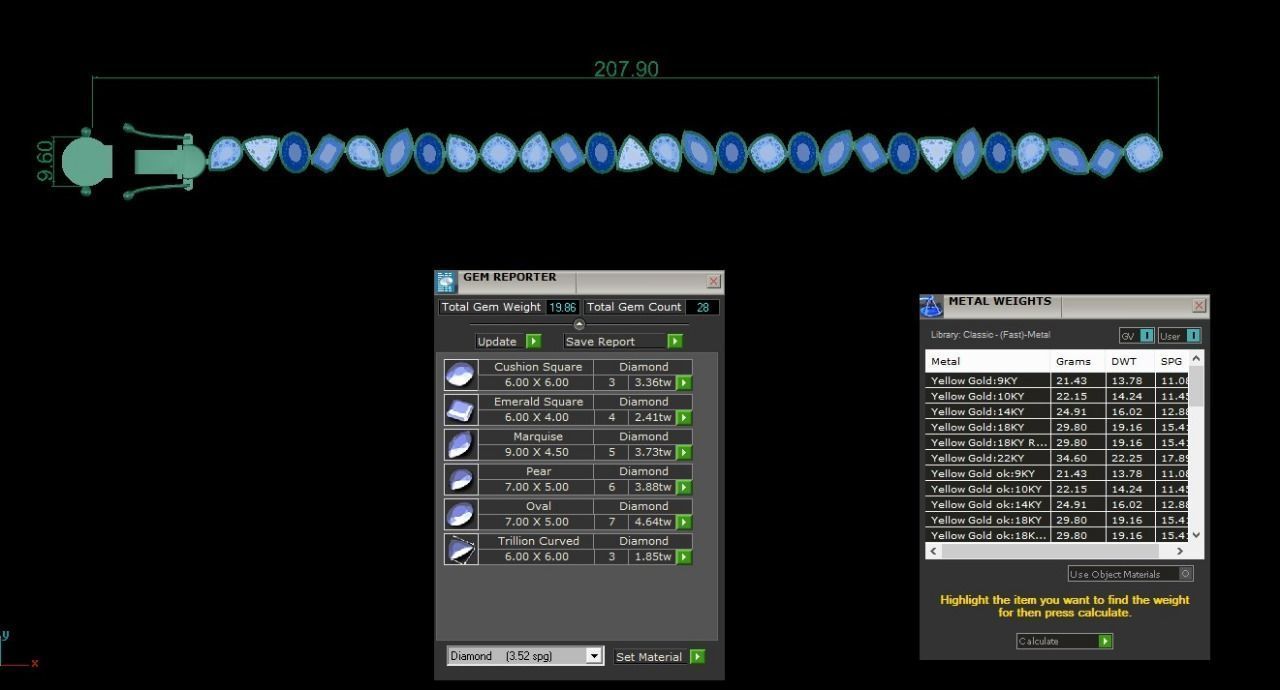The width and height of the screenshot is (1280, 690).
Task: Click the Cushion Square name cell
Action: point(537,367)
